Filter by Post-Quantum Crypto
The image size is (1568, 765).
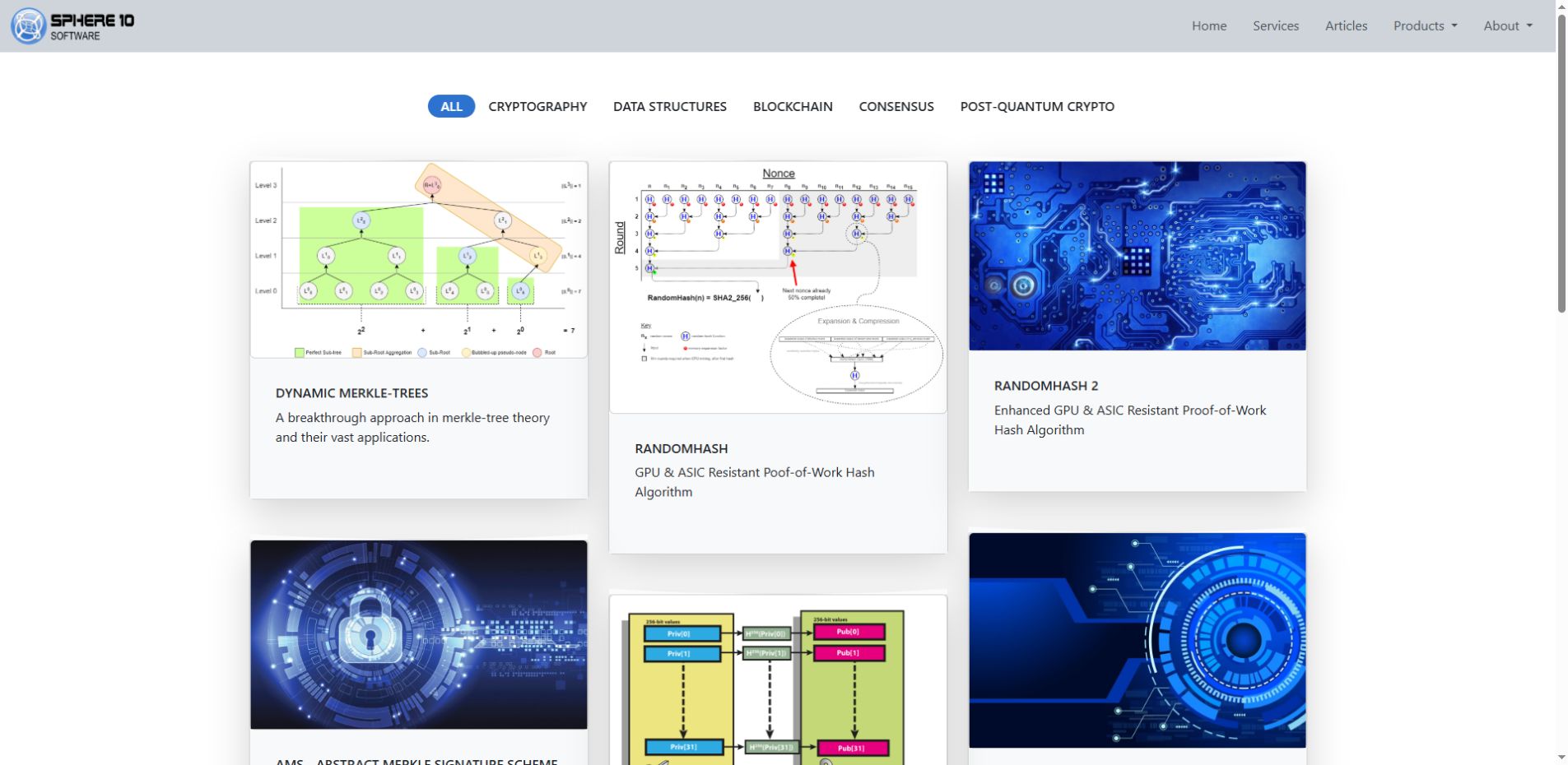1037,106
